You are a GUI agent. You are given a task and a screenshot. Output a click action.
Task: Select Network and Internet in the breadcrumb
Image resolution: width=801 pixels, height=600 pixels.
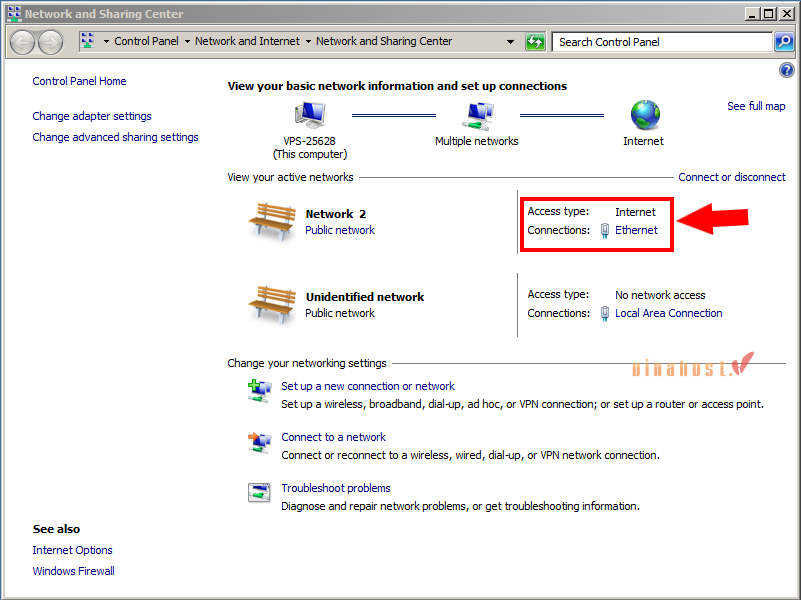(x=247, y=42)
